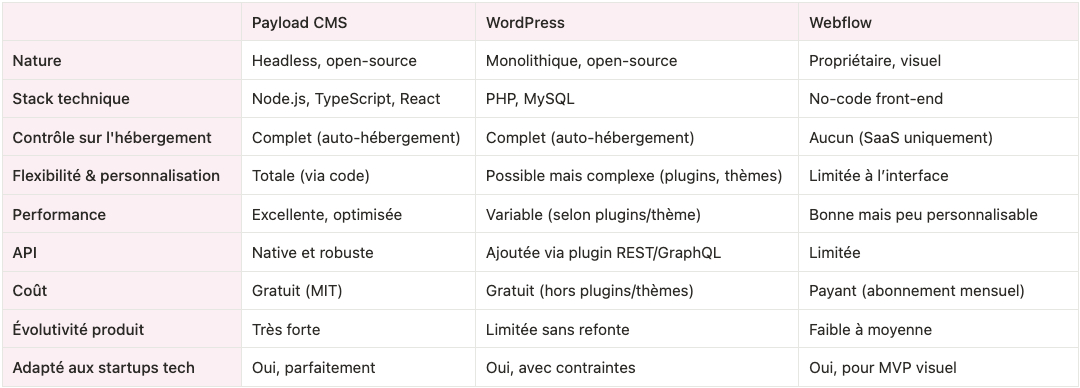1080x388 pixels.
Task: Select the 'Évolutivité produit' row label
Action: (122, 329)
